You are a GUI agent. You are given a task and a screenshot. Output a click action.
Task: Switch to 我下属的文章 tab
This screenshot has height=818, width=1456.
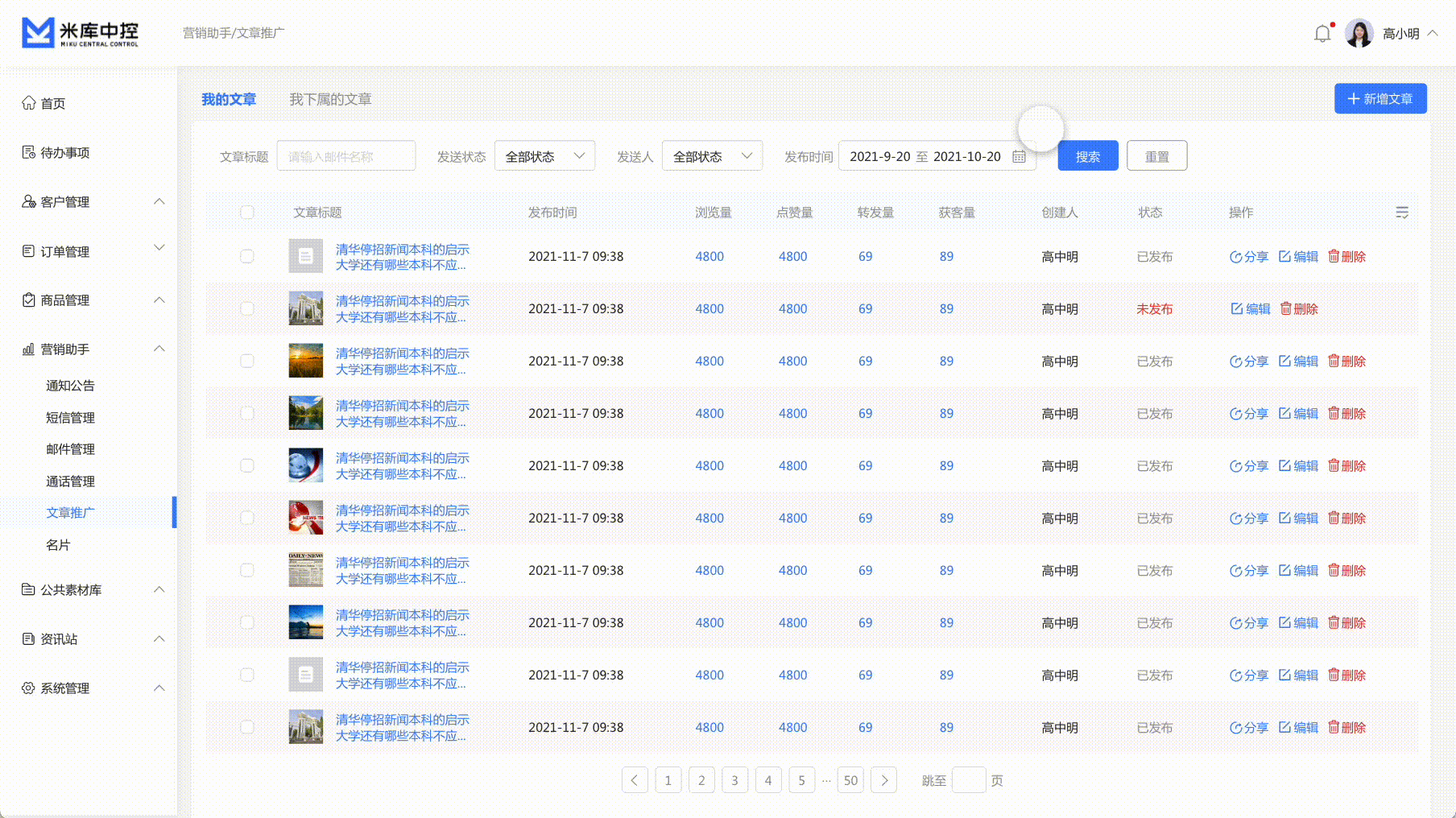click(x=330, y=99)
